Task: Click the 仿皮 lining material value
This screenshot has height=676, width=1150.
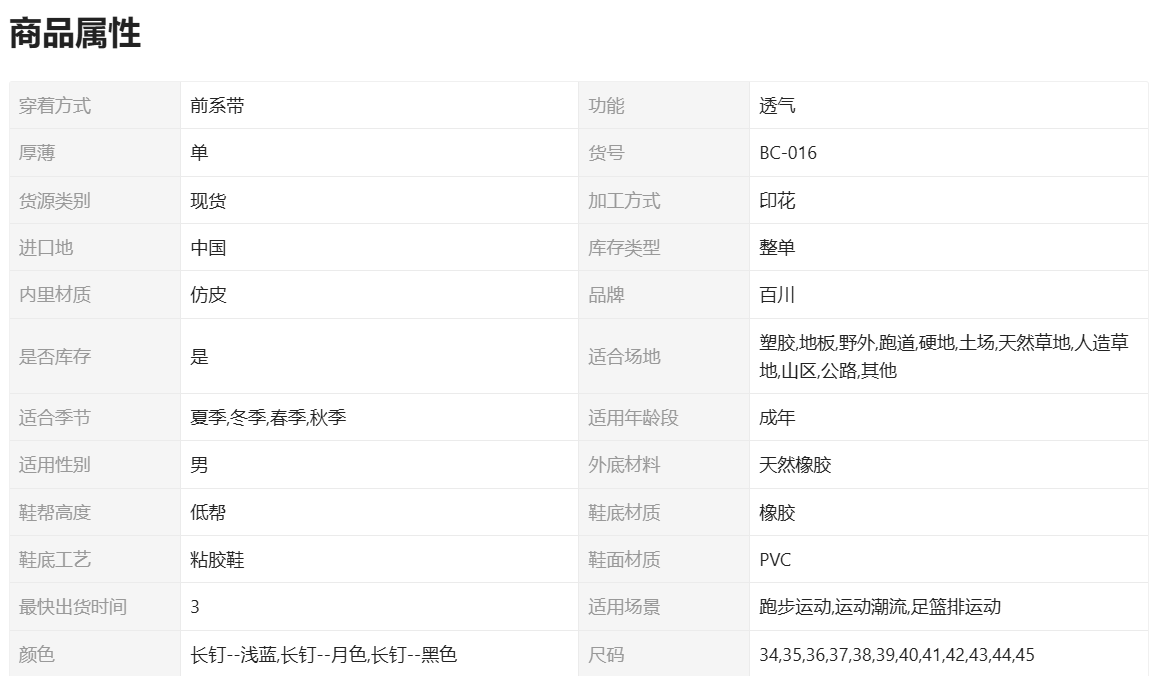Action: tap(208, 295)
